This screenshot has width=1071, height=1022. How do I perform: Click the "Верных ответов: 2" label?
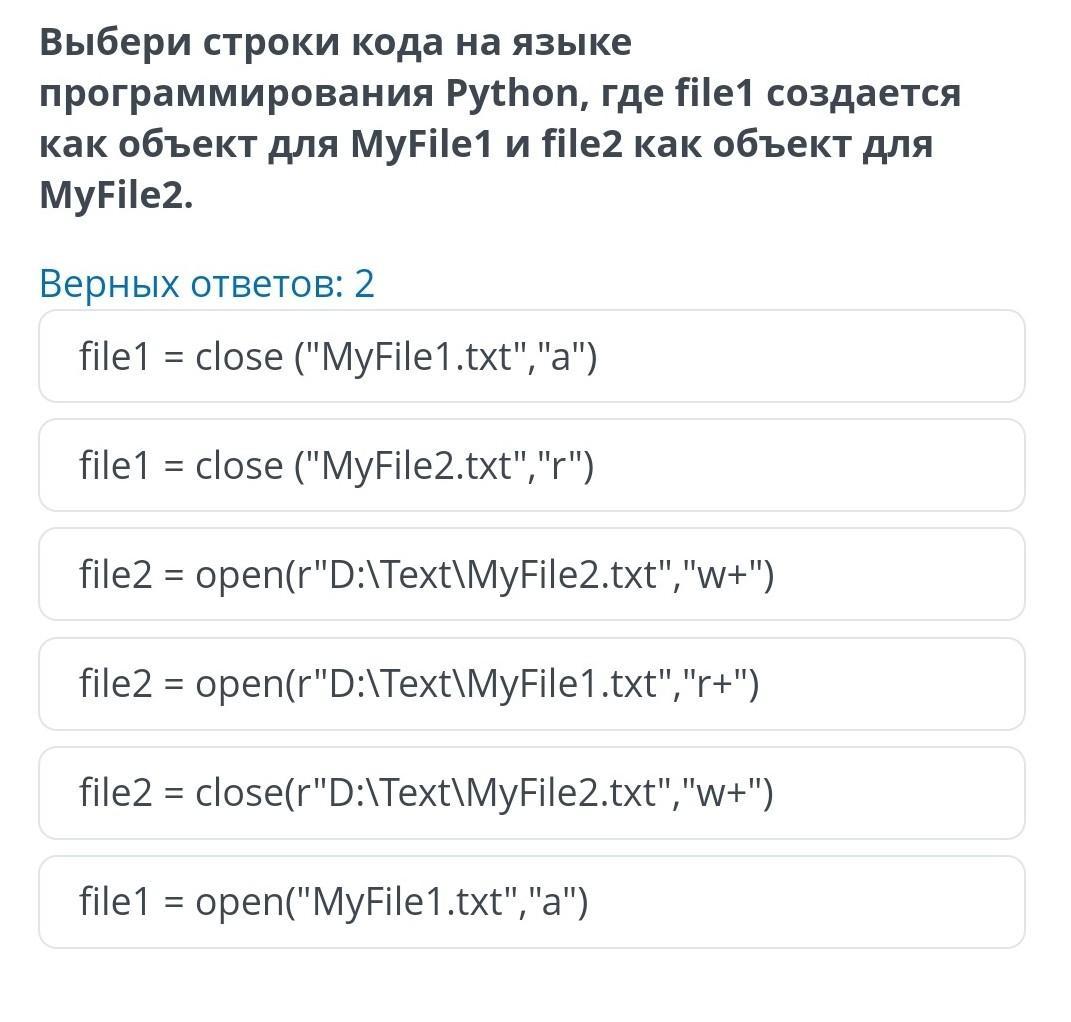coord(207,284)
